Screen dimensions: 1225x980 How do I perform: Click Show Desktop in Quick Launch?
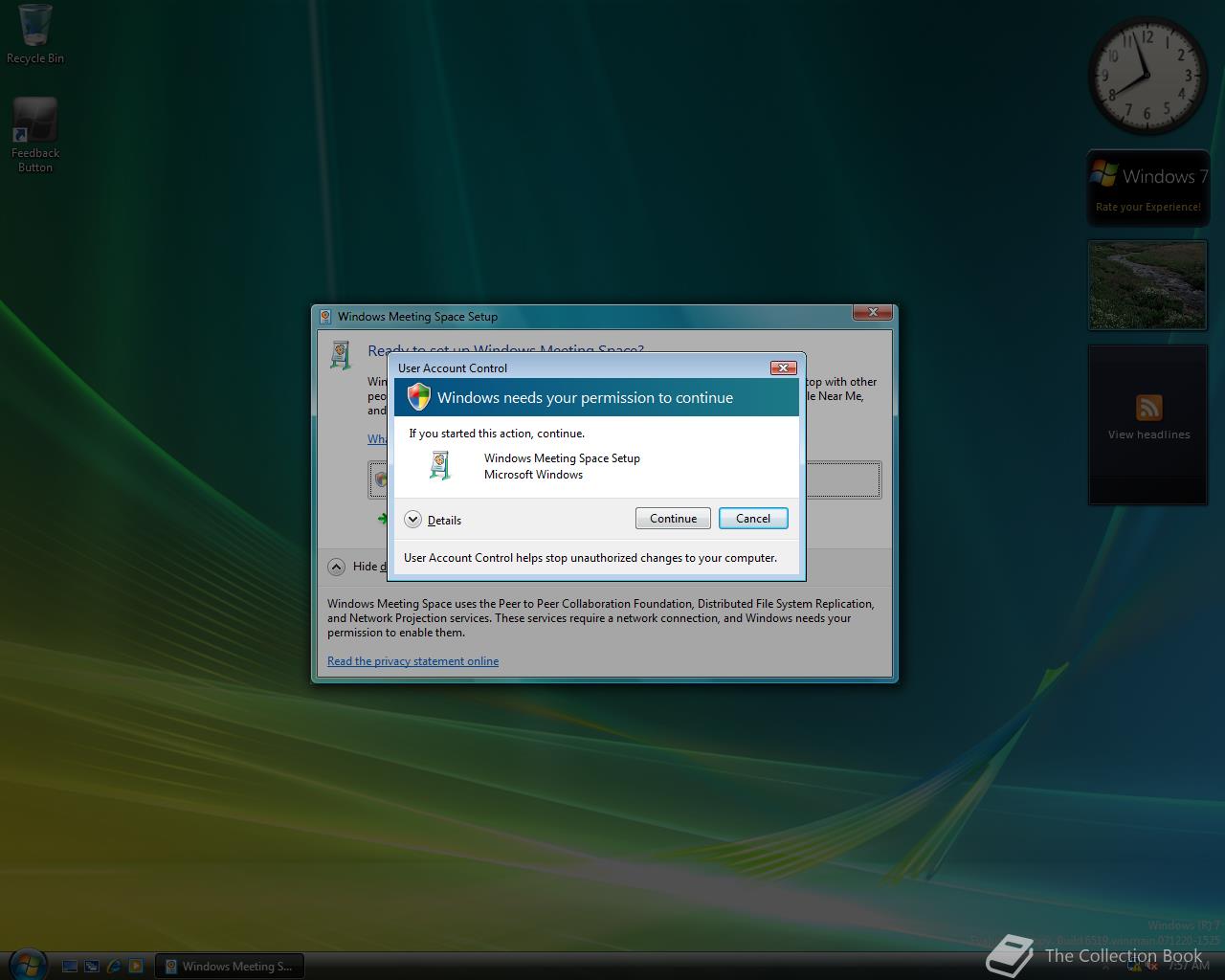click(x=70, y=967)
